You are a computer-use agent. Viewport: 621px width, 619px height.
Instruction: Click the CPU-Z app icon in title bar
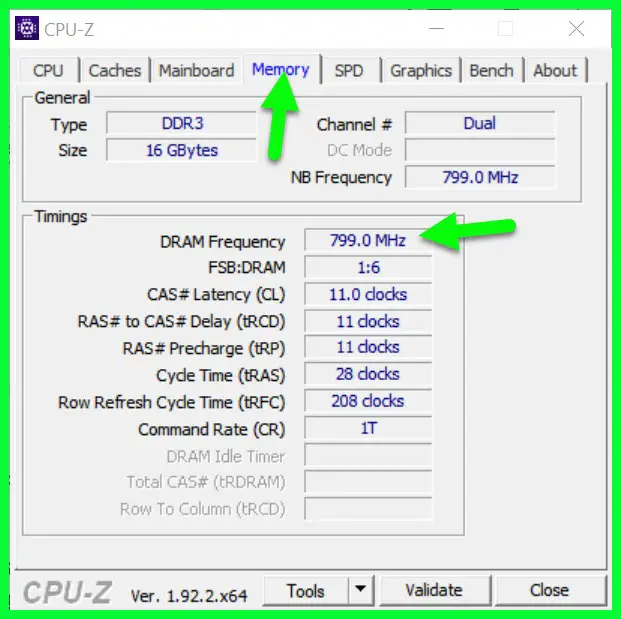click(27, 28)
